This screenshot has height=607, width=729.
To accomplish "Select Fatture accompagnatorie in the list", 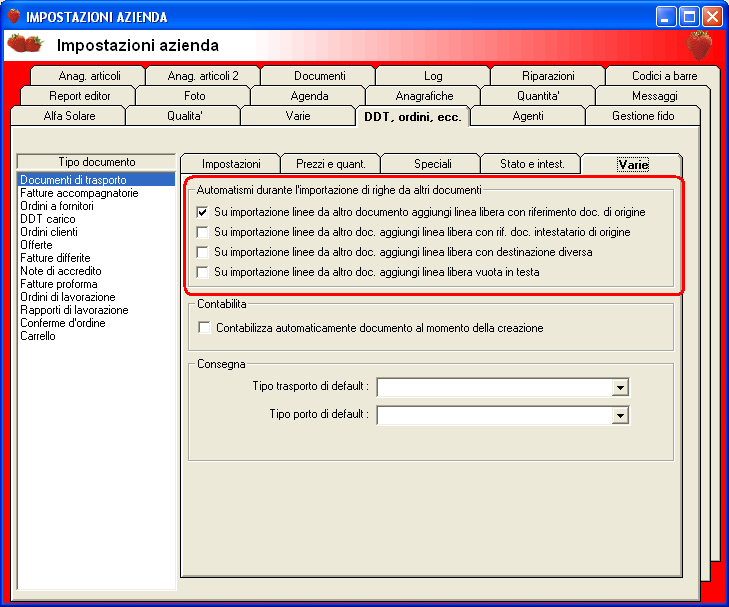I will (x=96, y=192).
